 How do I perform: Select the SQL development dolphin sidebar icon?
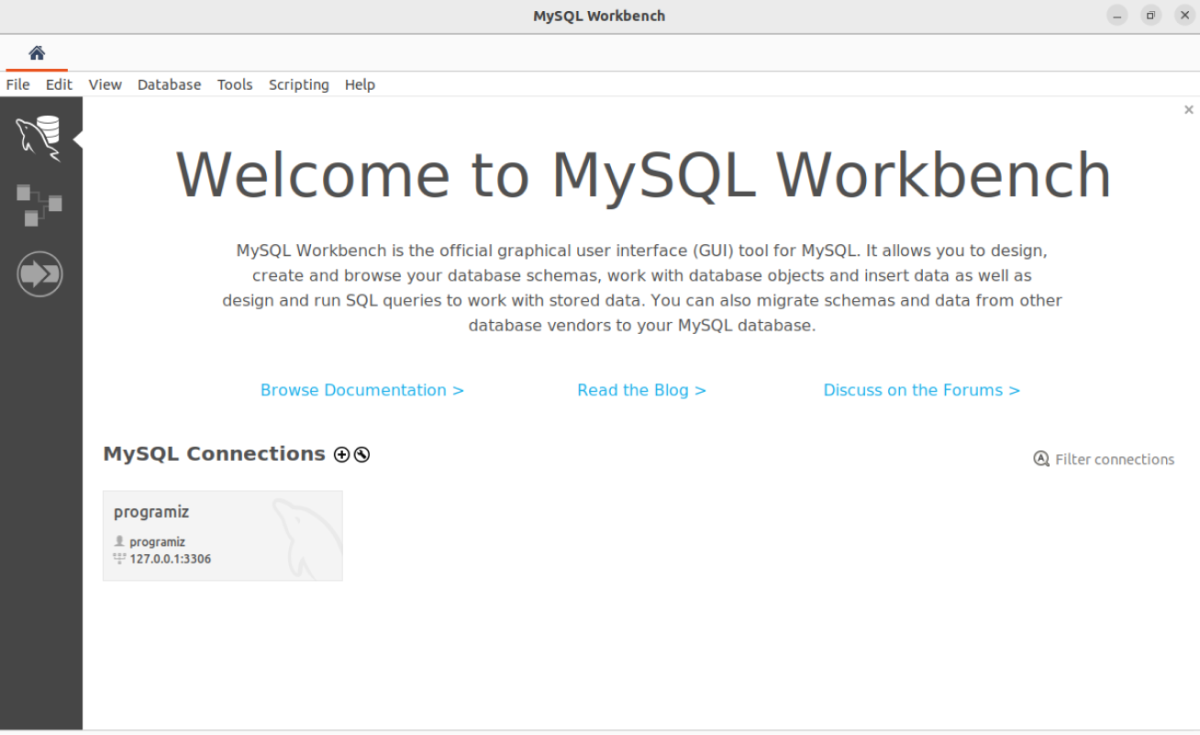point(40,137)
